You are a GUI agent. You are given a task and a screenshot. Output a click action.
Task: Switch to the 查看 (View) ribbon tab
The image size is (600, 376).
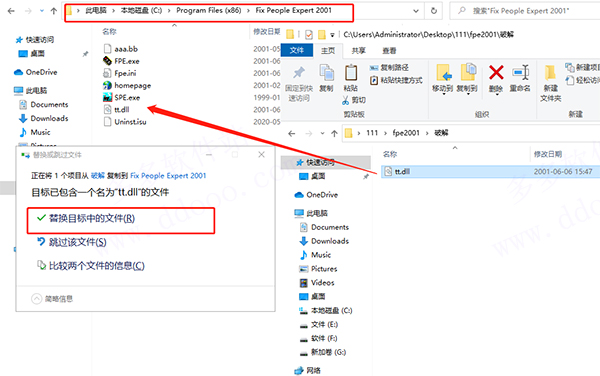point(389,50)
